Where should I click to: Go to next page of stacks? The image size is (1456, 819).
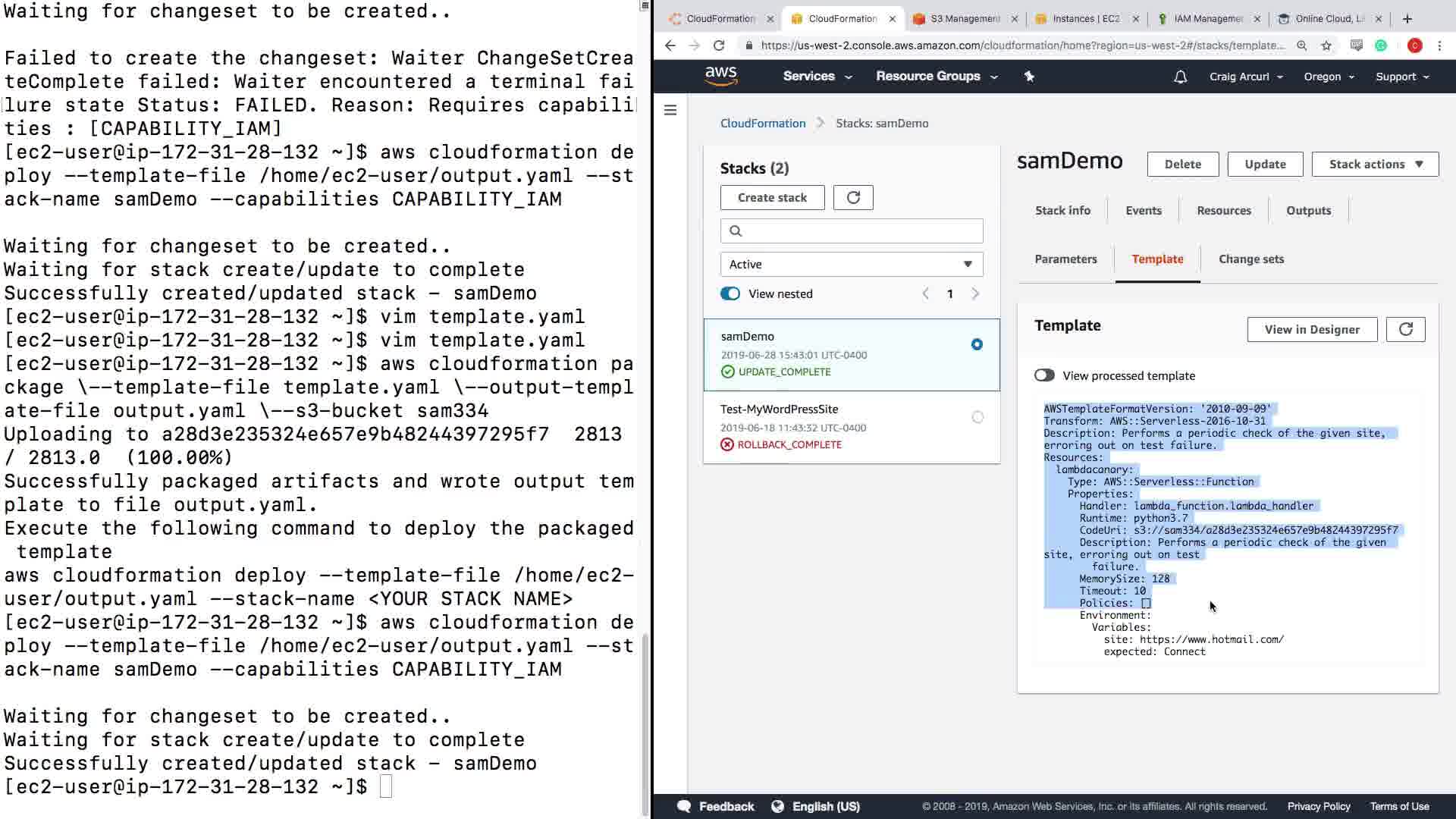tap(975, 293)
